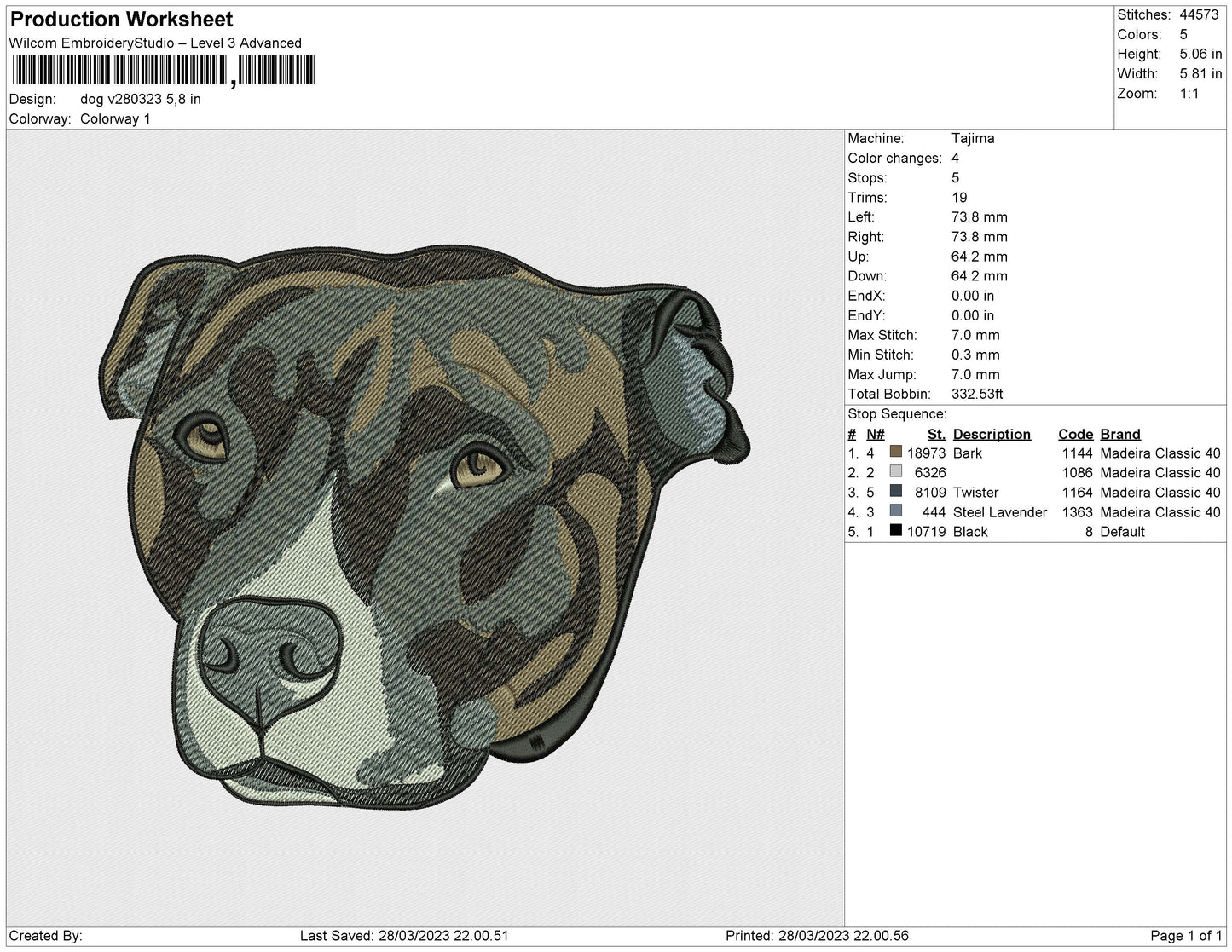Viewport: 1232px width, 952px height.
Task: Click the 'Steel Lavender' description text
Action: 1000,512
